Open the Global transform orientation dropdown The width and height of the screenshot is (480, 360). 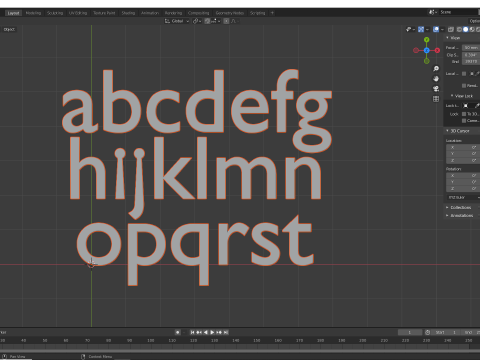click(177, 21)
